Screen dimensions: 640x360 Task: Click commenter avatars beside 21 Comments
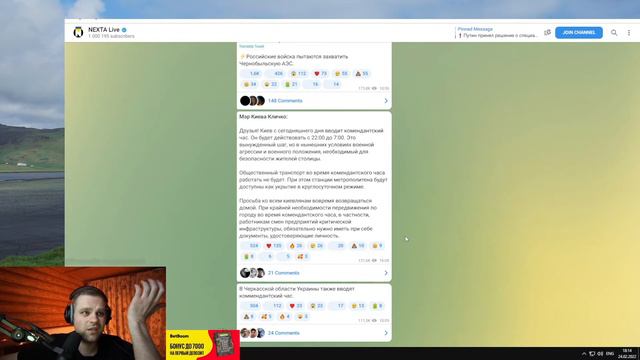point(252,273)
